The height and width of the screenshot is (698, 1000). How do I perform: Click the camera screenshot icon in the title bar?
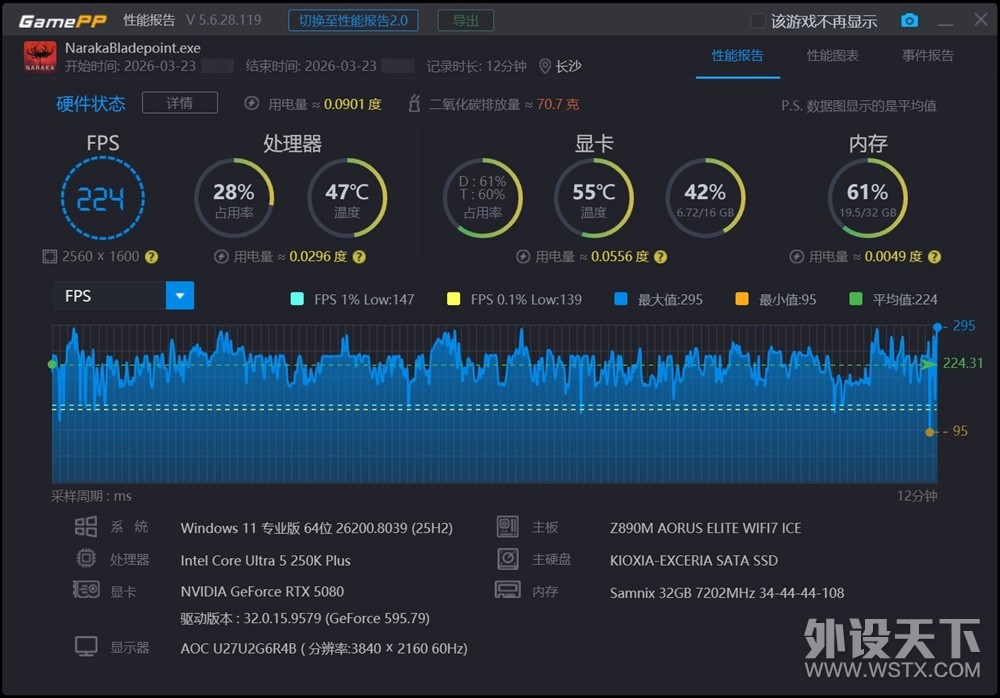click(x=909, y=19)
